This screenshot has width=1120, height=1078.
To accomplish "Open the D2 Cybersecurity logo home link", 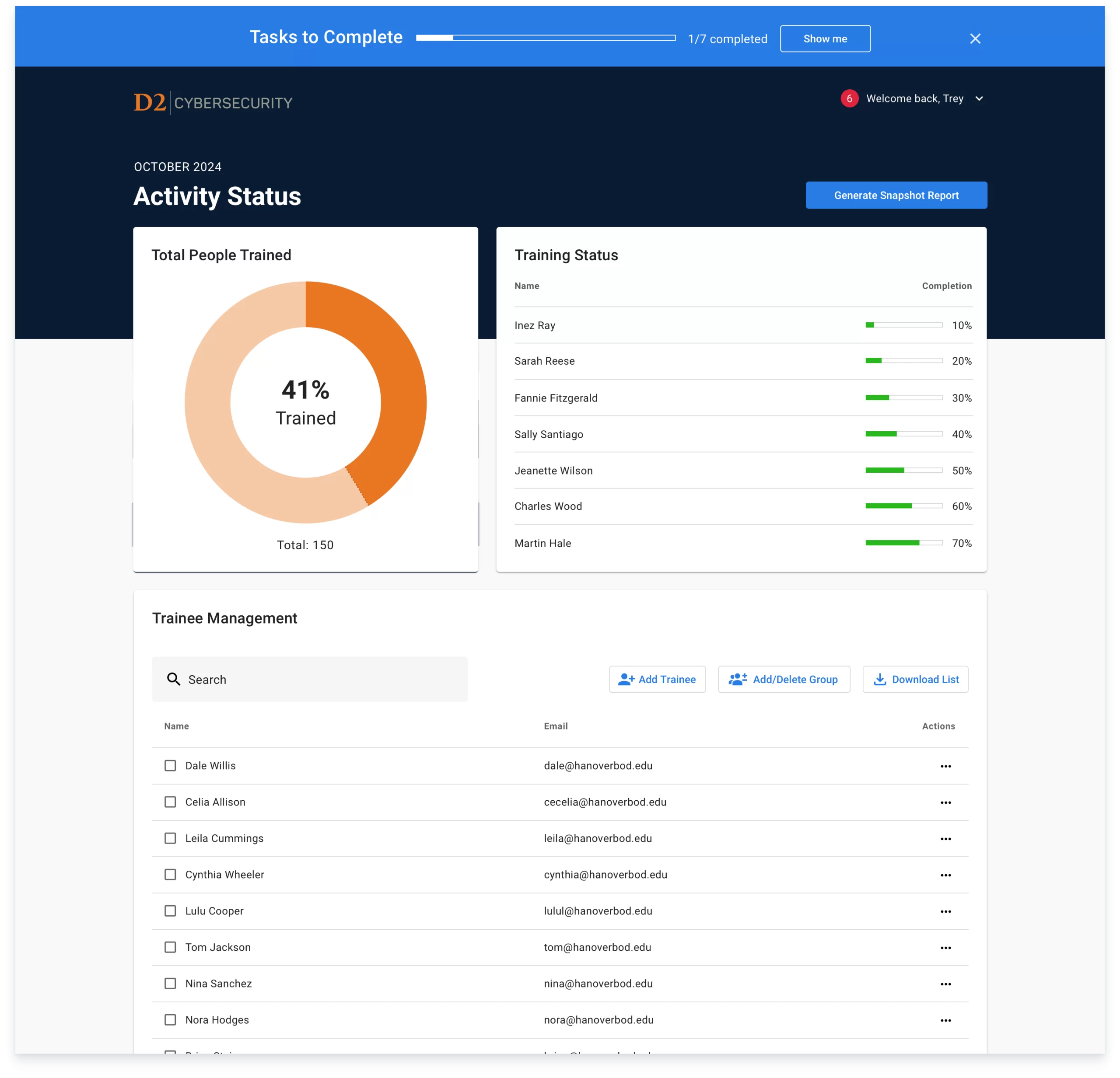I will tap(213, 102).
